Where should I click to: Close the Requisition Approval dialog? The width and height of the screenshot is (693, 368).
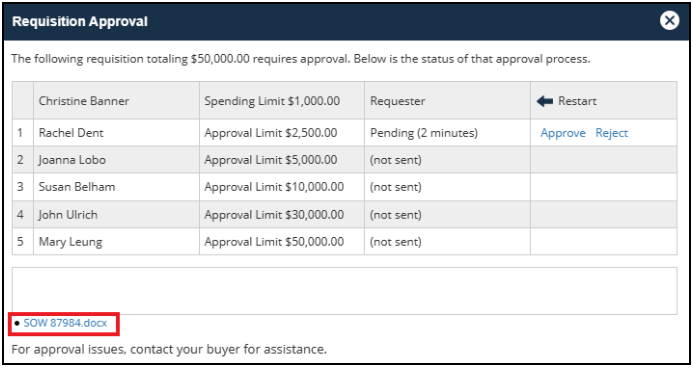point(669,21)
